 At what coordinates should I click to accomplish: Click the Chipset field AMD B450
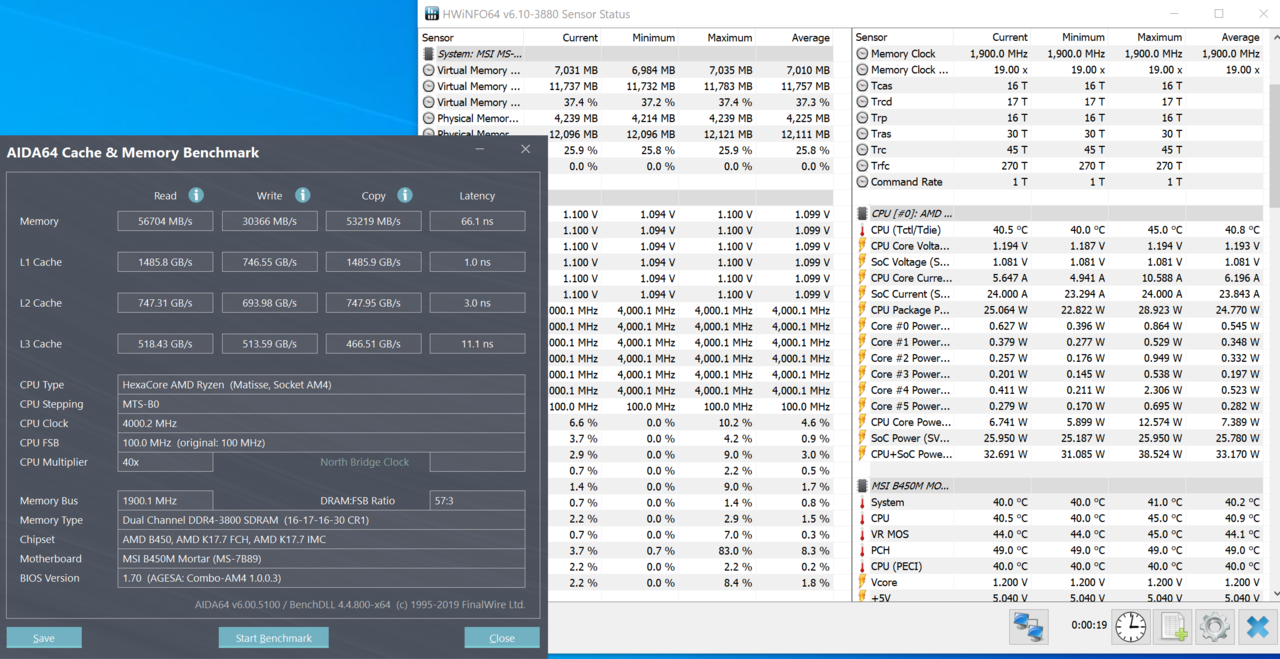(x=321, y=539)
